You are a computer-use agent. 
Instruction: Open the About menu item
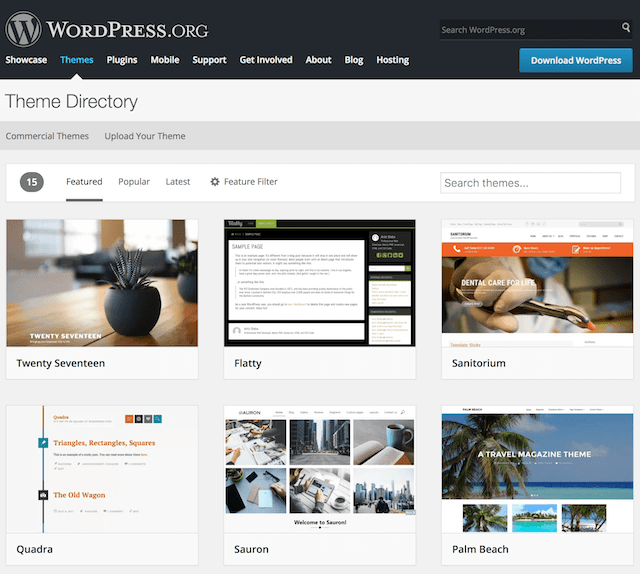pos(319,60)
